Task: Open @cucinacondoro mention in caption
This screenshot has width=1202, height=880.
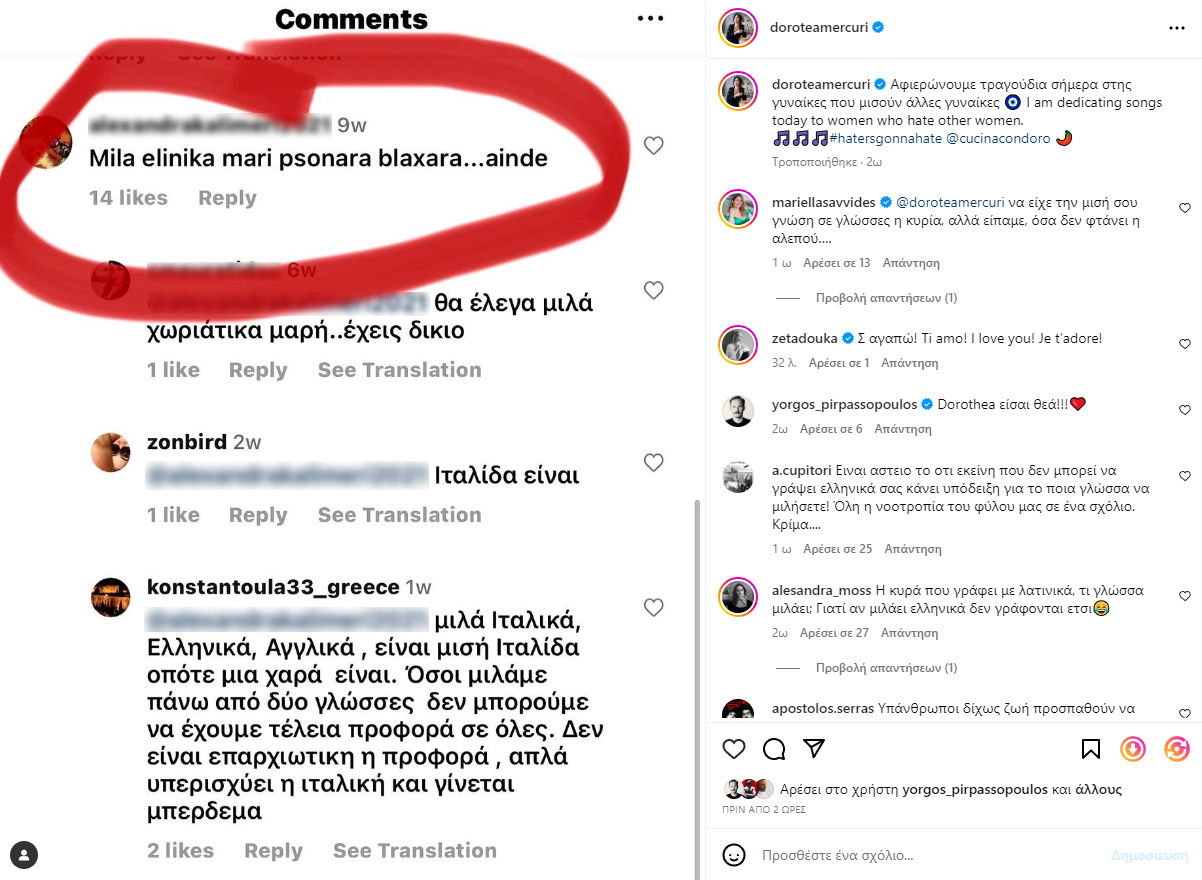Action: pos(998,139)
